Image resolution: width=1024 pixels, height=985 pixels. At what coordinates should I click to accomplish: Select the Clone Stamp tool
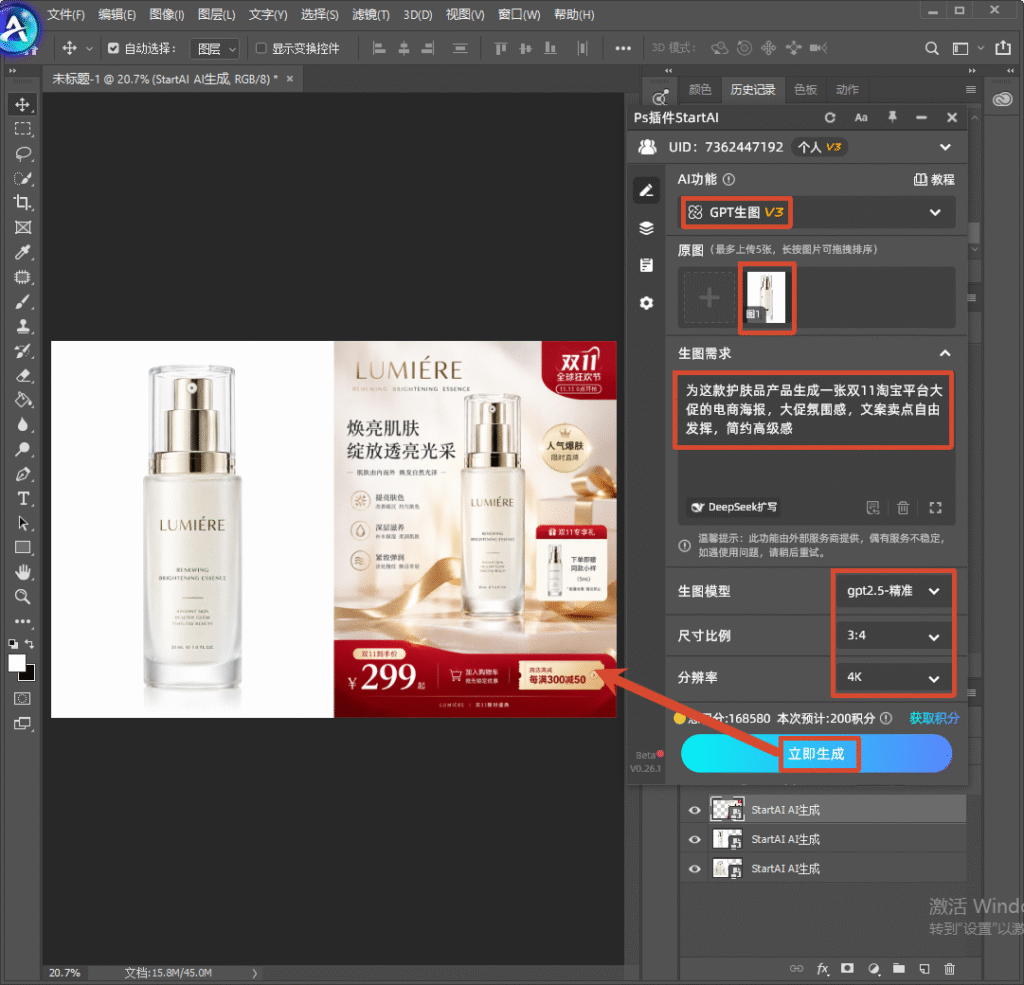[23, 326]
